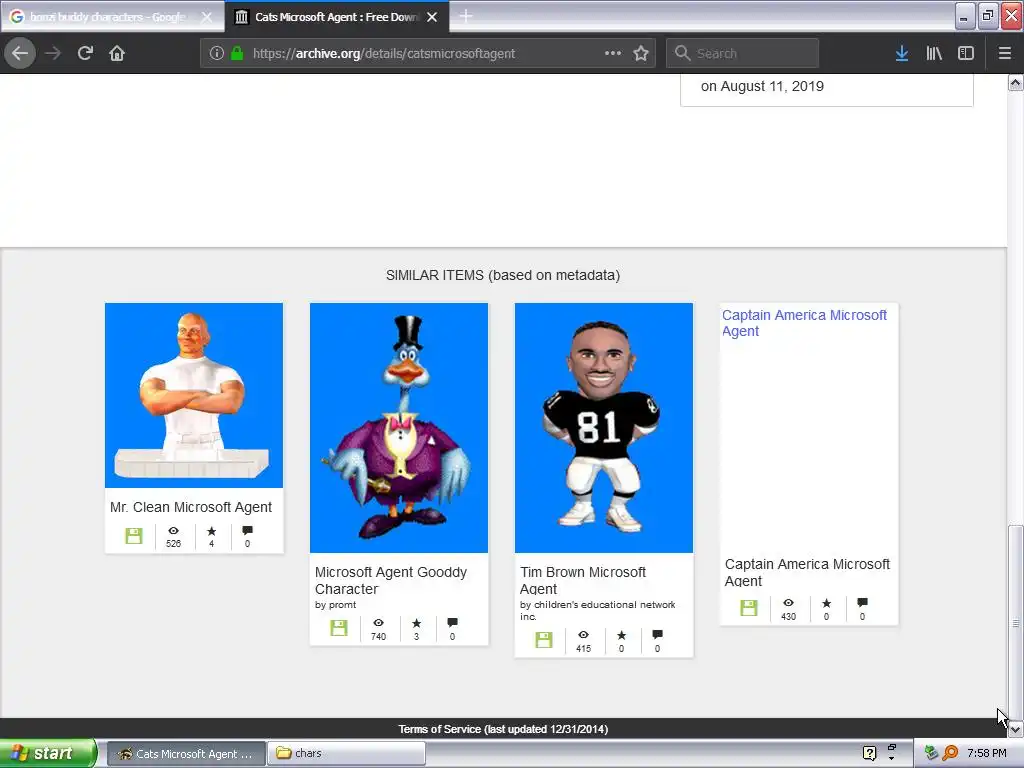Activate Cats Microsoft Agent taskbar button

186,754
